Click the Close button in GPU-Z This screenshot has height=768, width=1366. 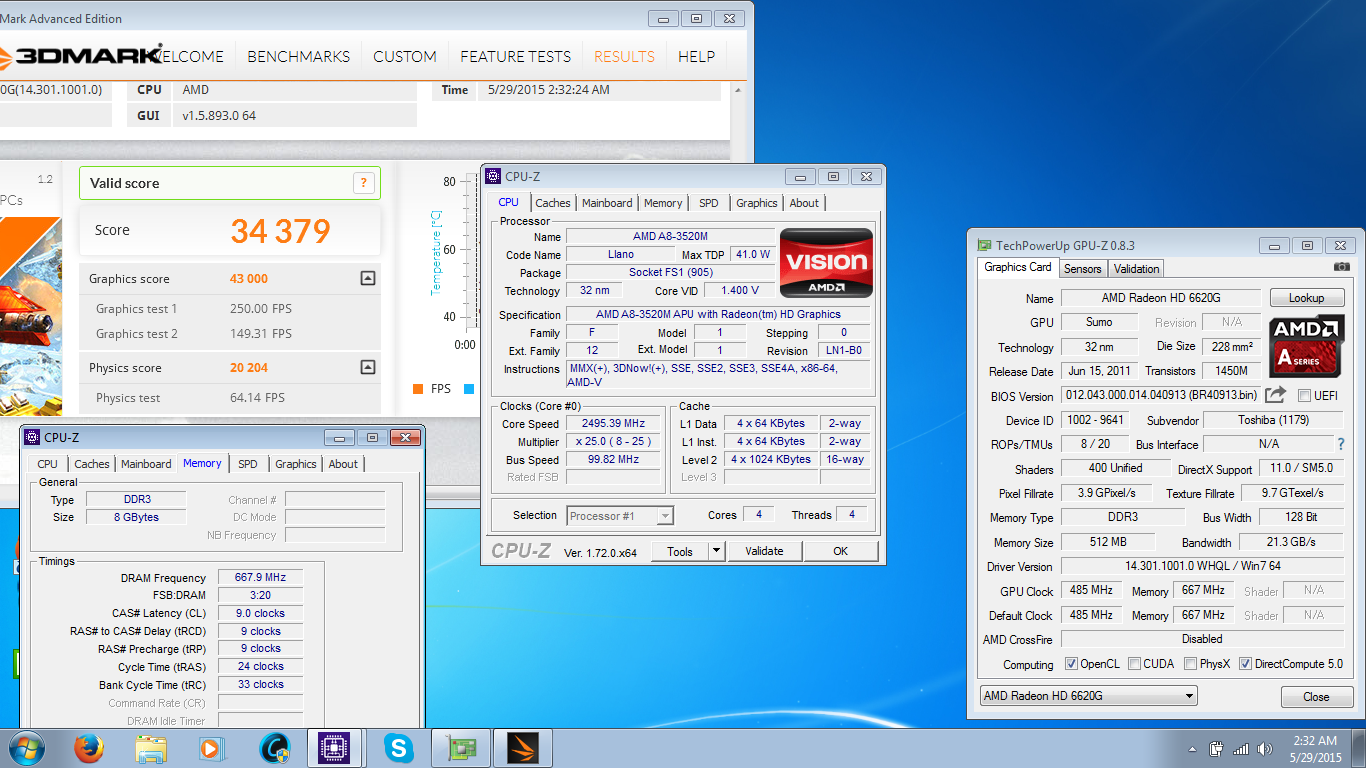point(1316,697)
